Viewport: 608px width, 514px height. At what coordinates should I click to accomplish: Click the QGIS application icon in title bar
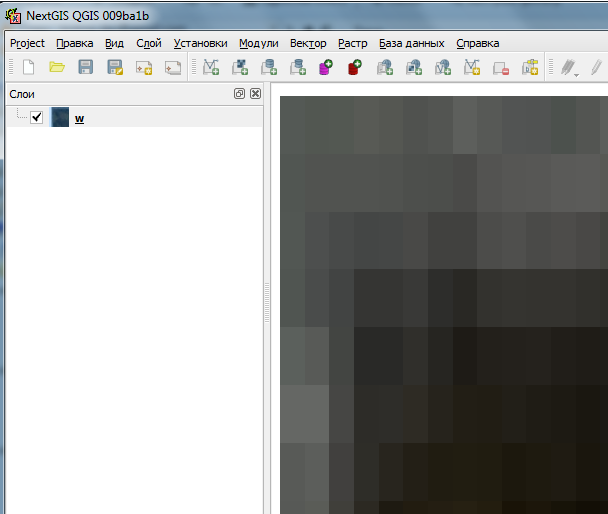(x=13, y=16)
